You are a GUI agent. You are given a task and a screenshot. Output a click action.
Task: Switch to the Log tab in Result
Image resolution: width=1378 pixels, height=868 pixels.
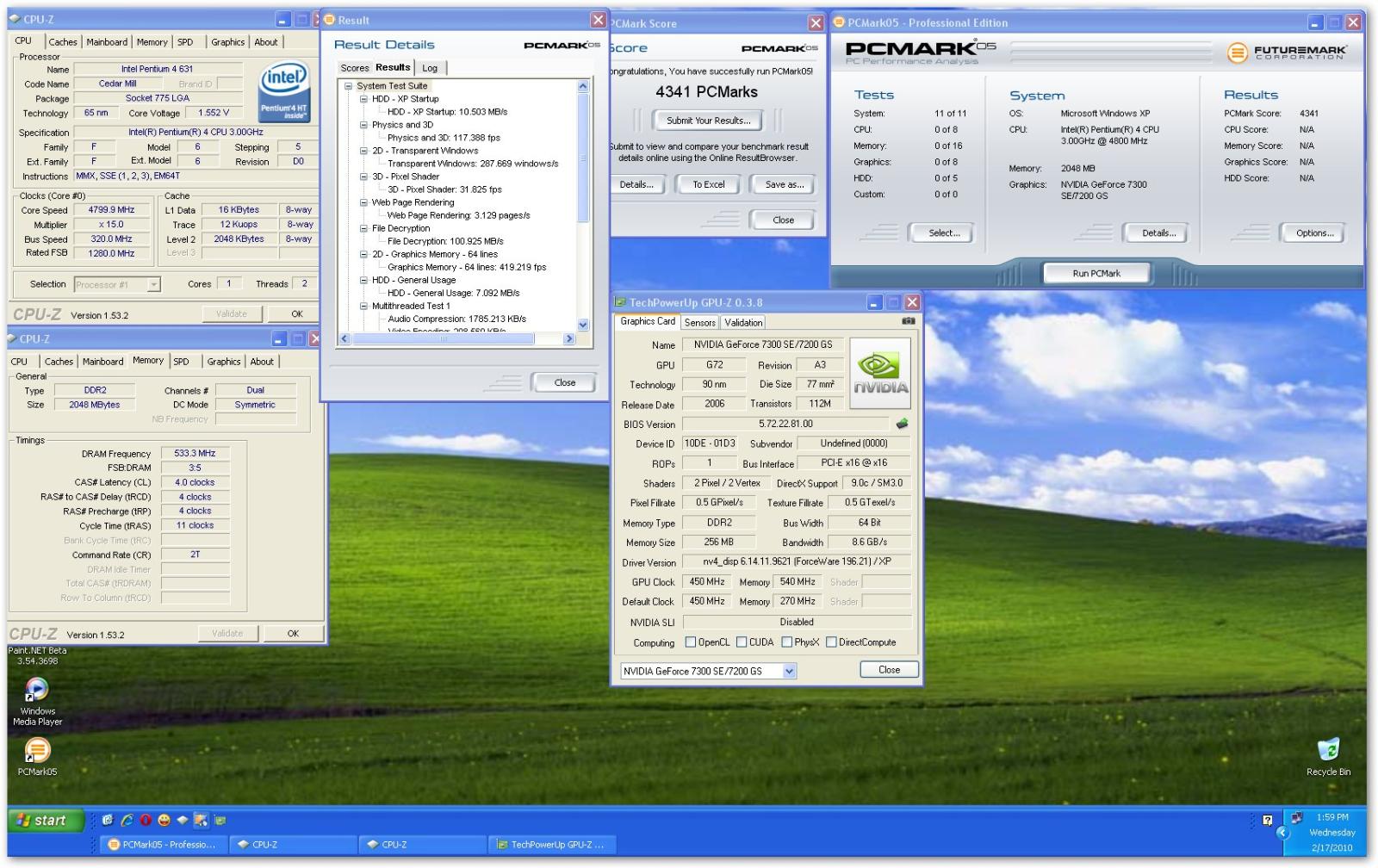[430, 68]
